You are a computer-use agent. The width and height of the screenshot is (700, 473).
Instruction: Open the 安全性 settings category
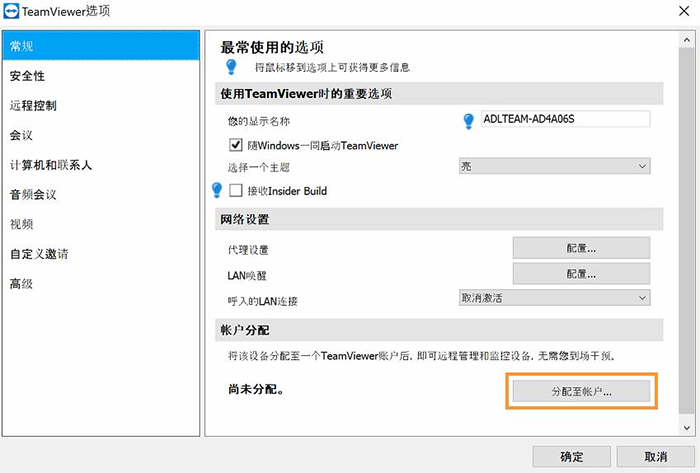click(101, 76)
